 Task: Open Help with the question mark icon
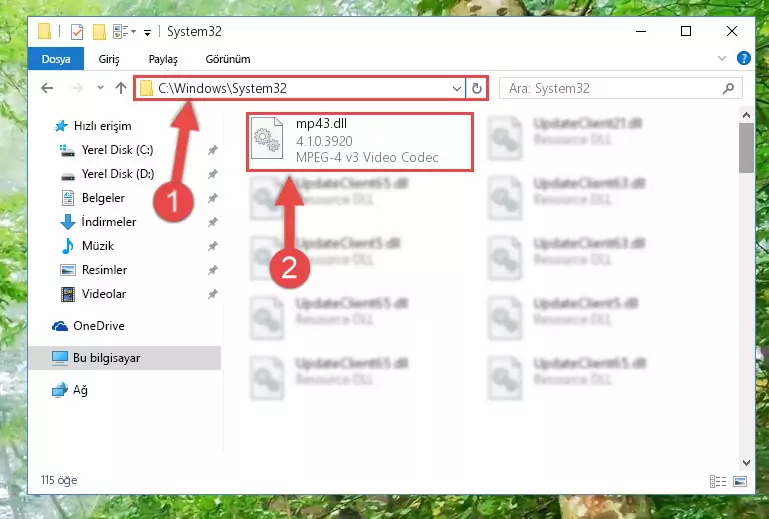tap(744, 58)
